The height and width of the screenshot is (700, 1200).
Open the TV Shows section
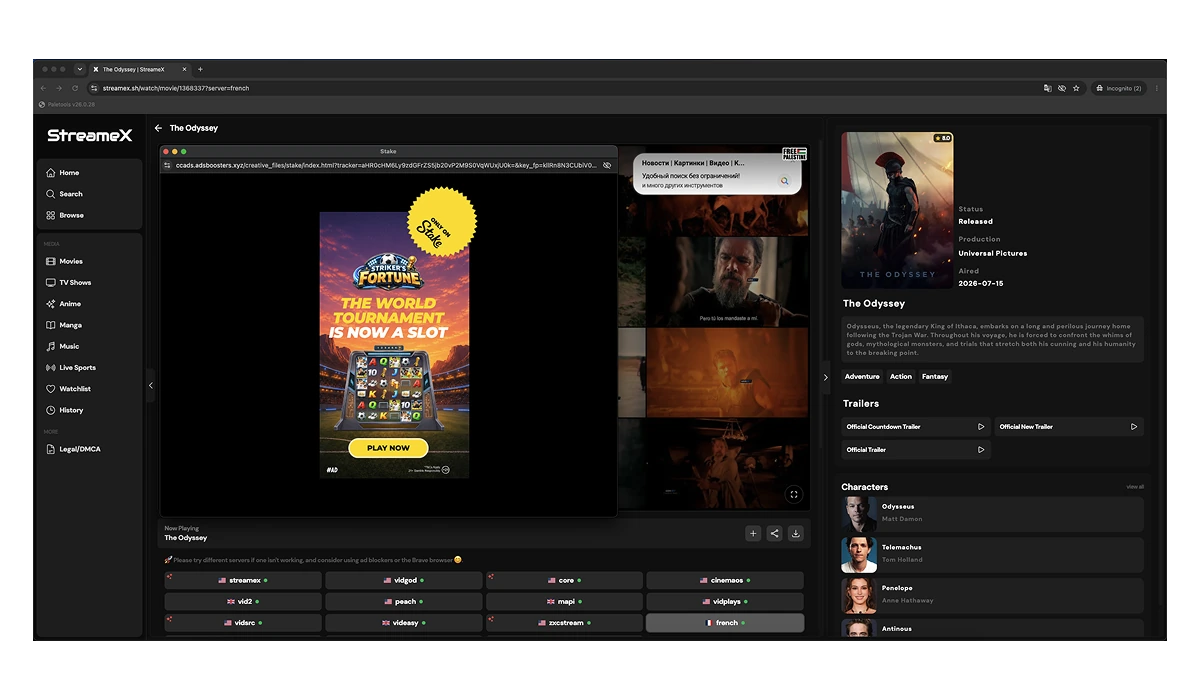point(88,282)
